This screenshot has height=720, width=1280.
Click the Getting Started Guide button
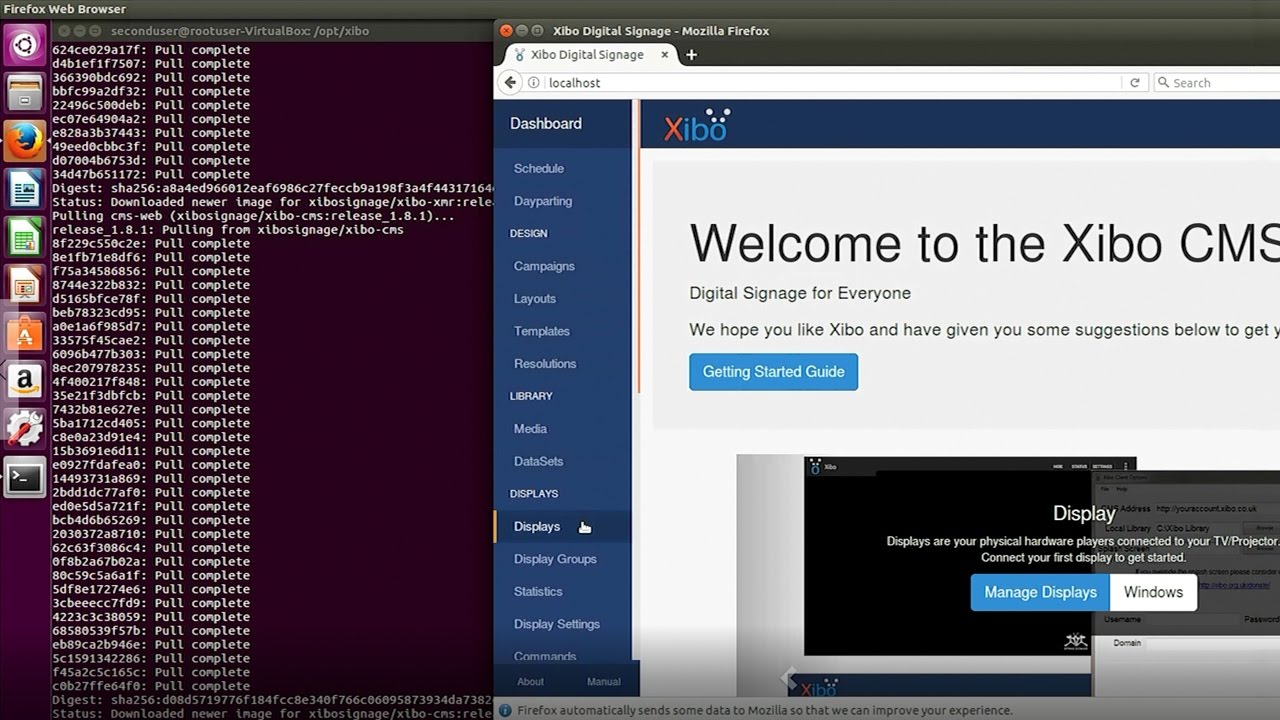pyautogui.click(x=773, y=372)
